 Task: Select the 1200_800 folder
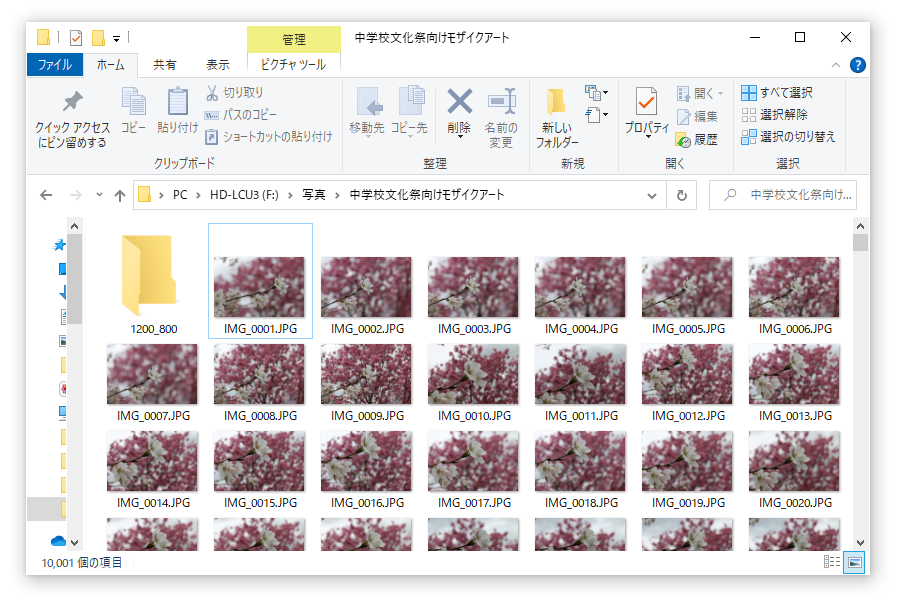[x=153, y=281]
